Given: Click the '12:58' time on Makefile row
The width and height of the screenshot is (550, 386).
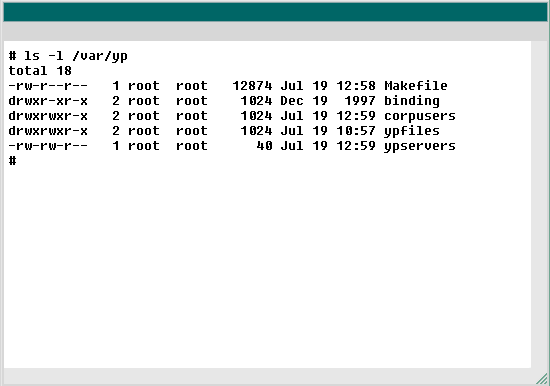Looking at the screenshot, I should tap(356, 86).
